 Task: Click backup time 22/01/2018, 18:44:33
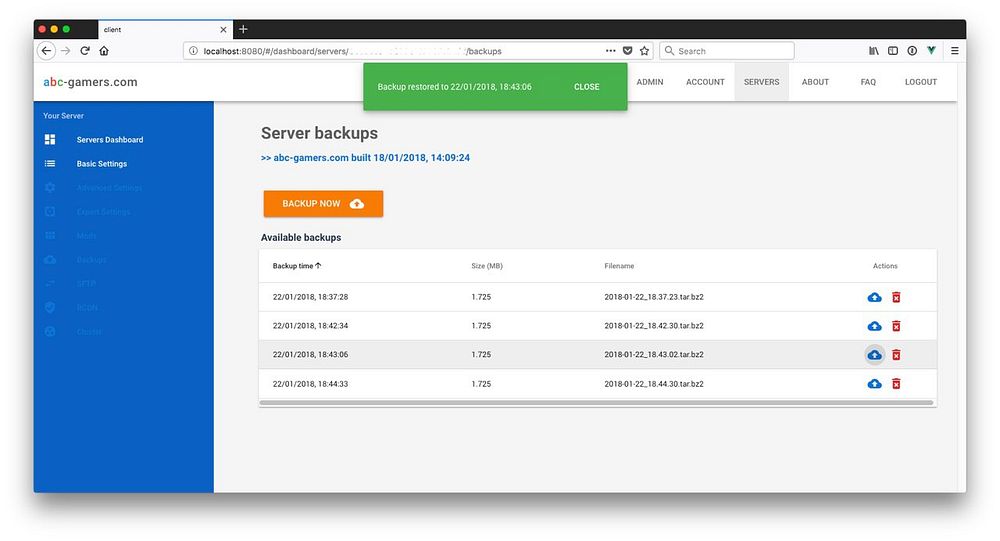(x=311, y=384)
